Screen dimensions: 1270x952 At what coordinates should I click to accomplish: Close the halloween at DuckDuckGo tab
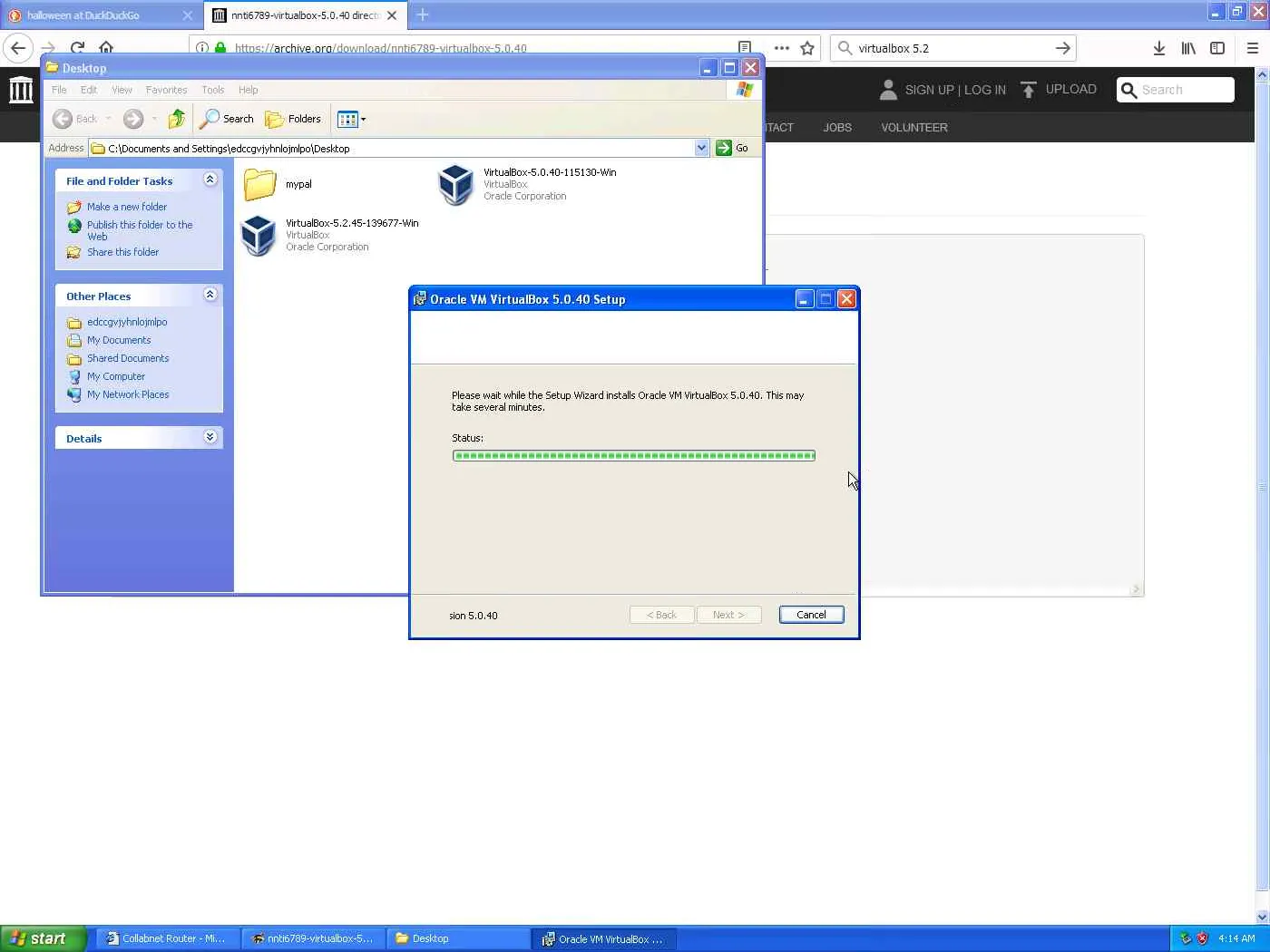(x=188, y=15)
